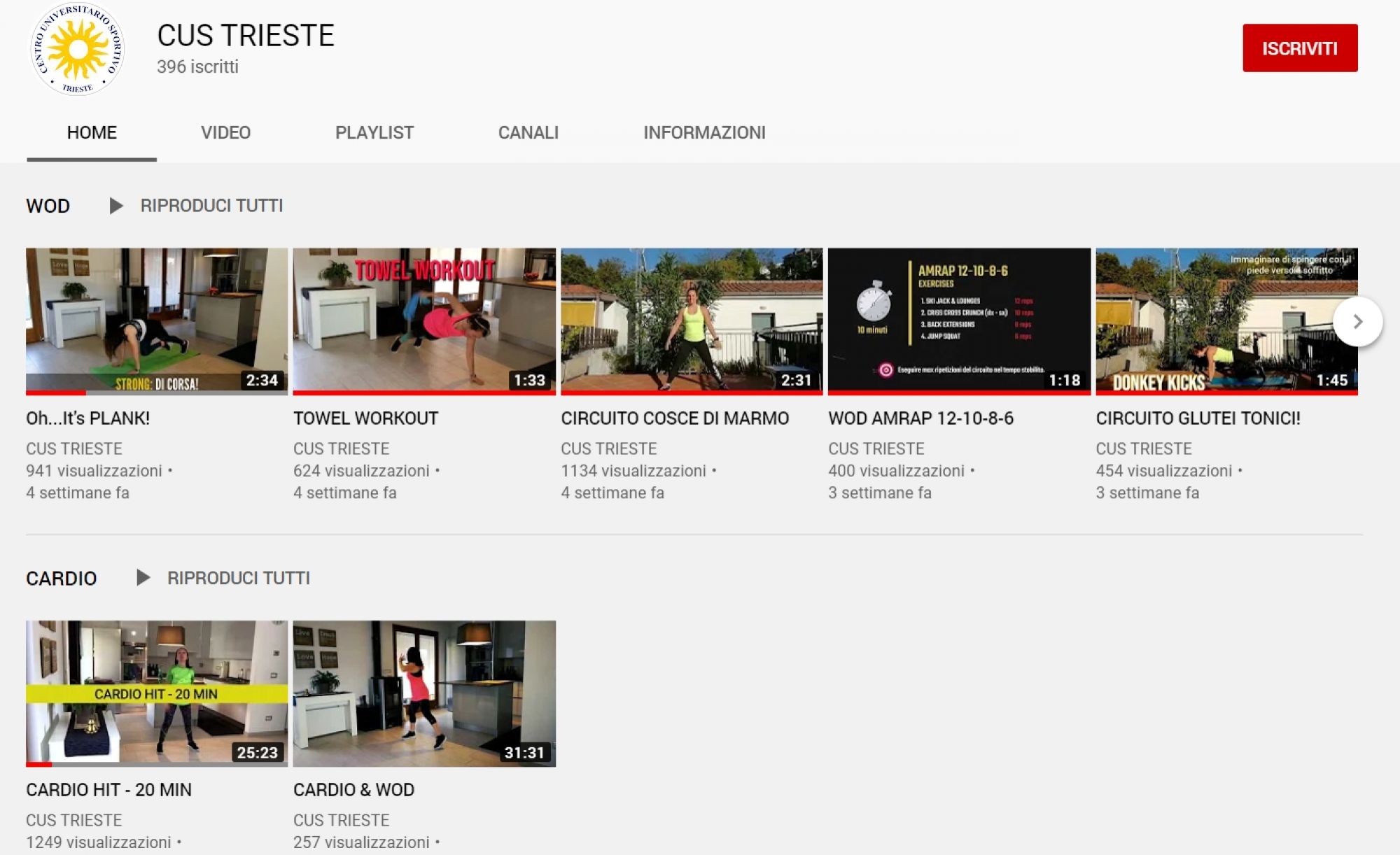The height and width of the screenshot is (855, 1400).
Task: Switch to the HOME tab
Action: 92,133
